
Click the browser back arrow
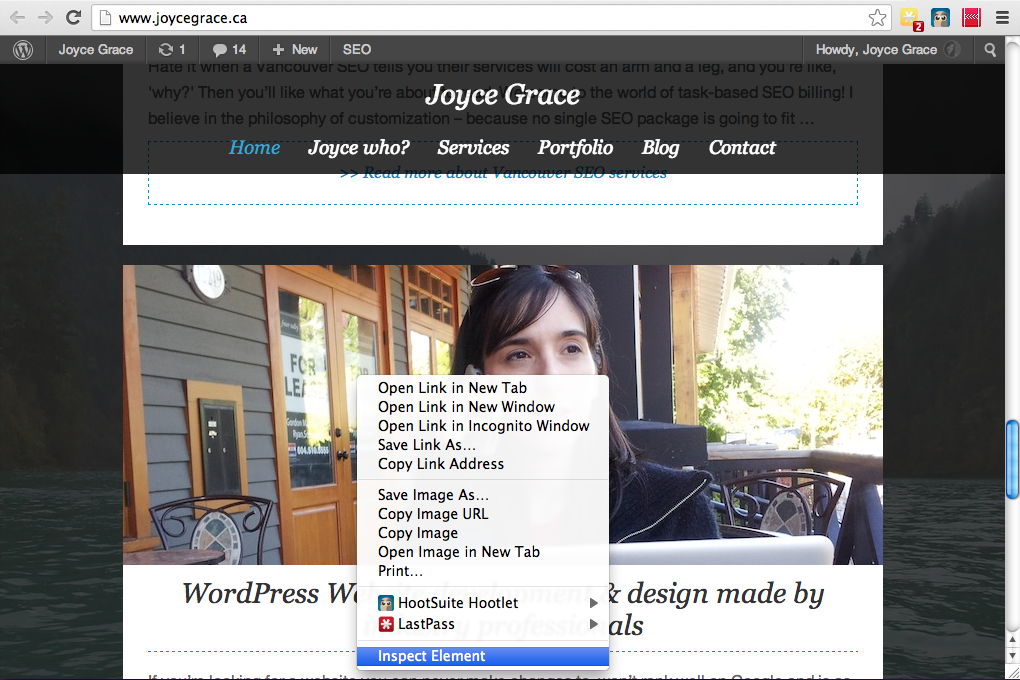18,17
